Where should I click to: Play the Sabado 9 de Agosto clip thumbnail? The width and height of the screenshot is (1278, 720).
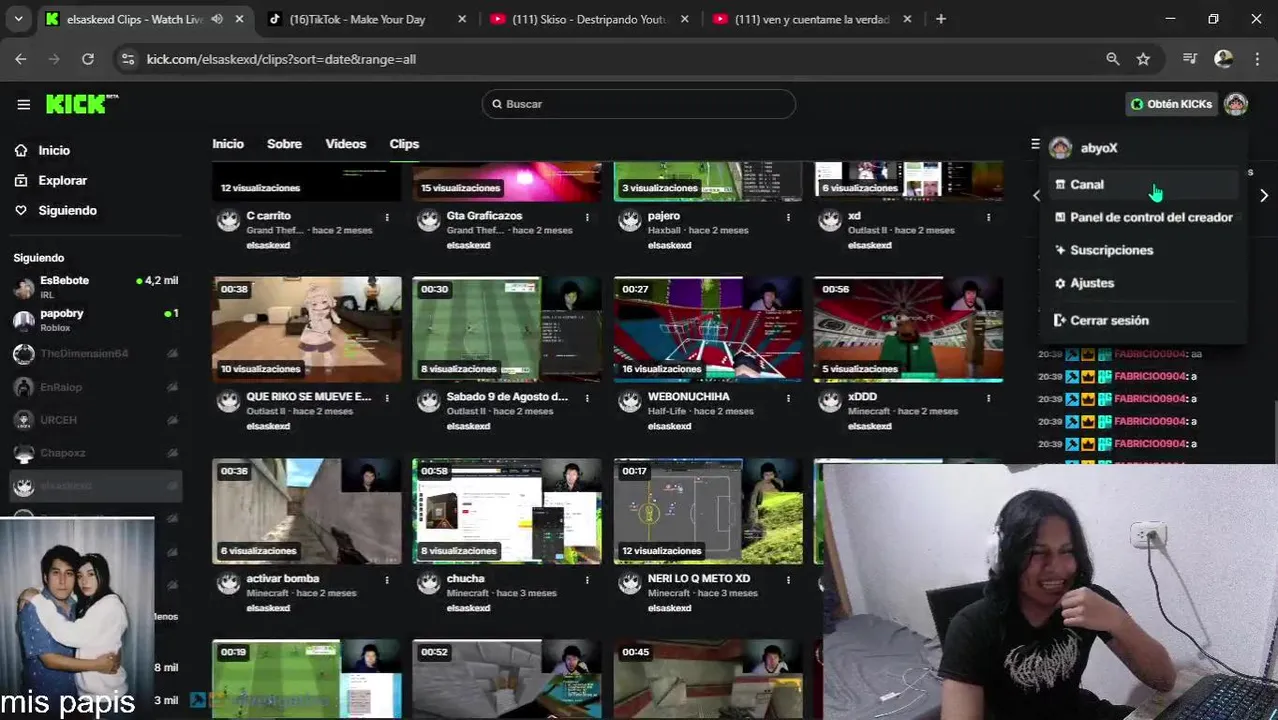(507, 329)
